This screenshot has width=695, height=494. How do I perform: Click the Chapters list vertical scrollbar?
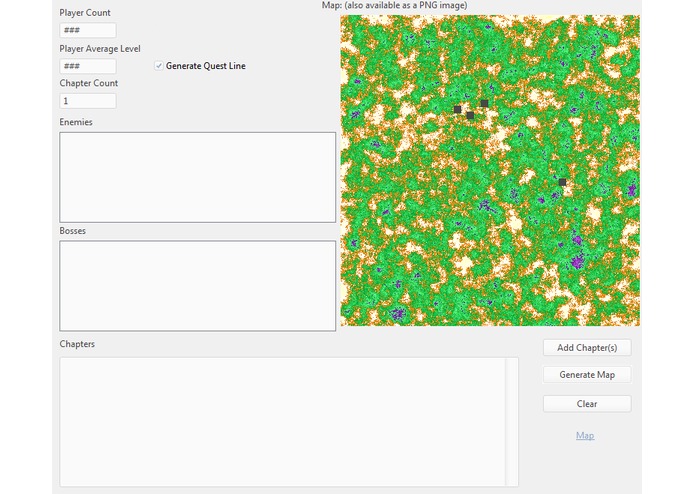coord(512,422)
